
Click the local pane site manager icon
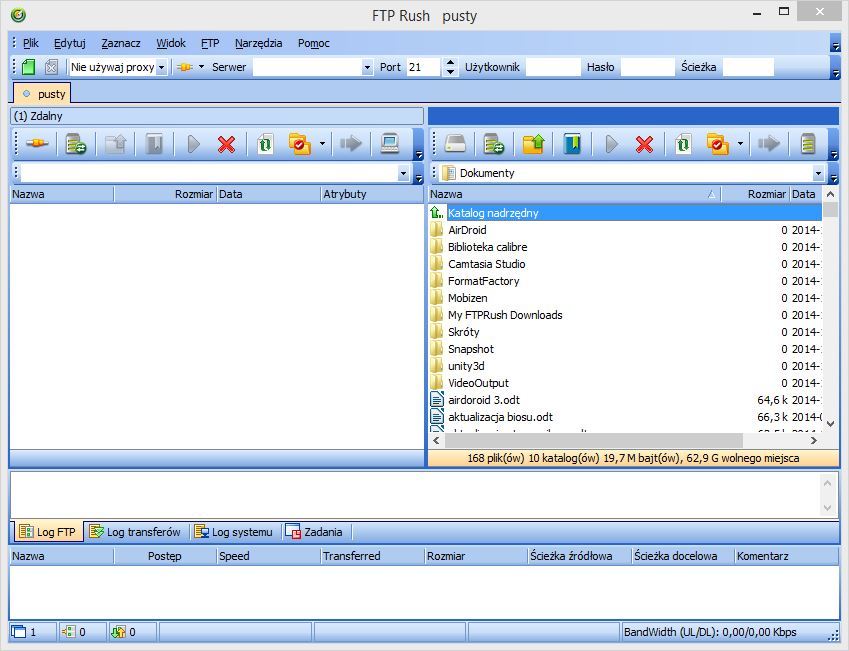click(494, 144)
